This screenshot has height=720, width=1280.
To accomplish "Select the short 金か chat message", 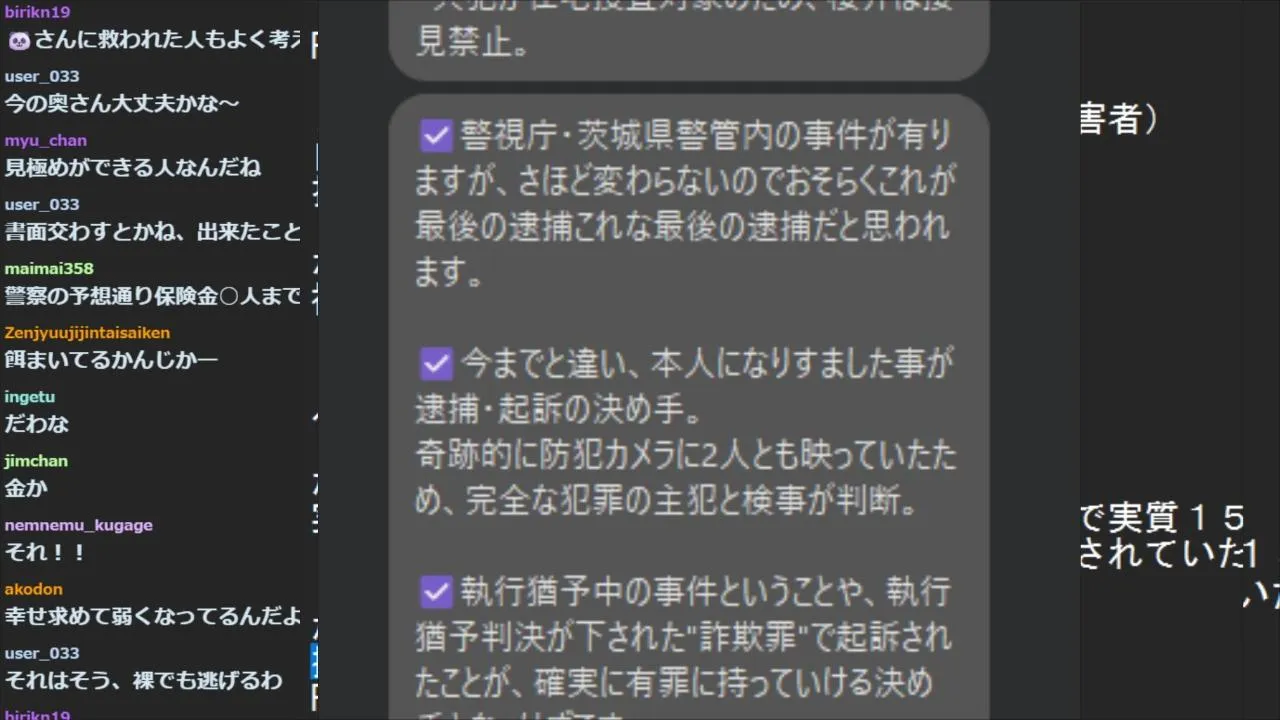I will point(26,488).
